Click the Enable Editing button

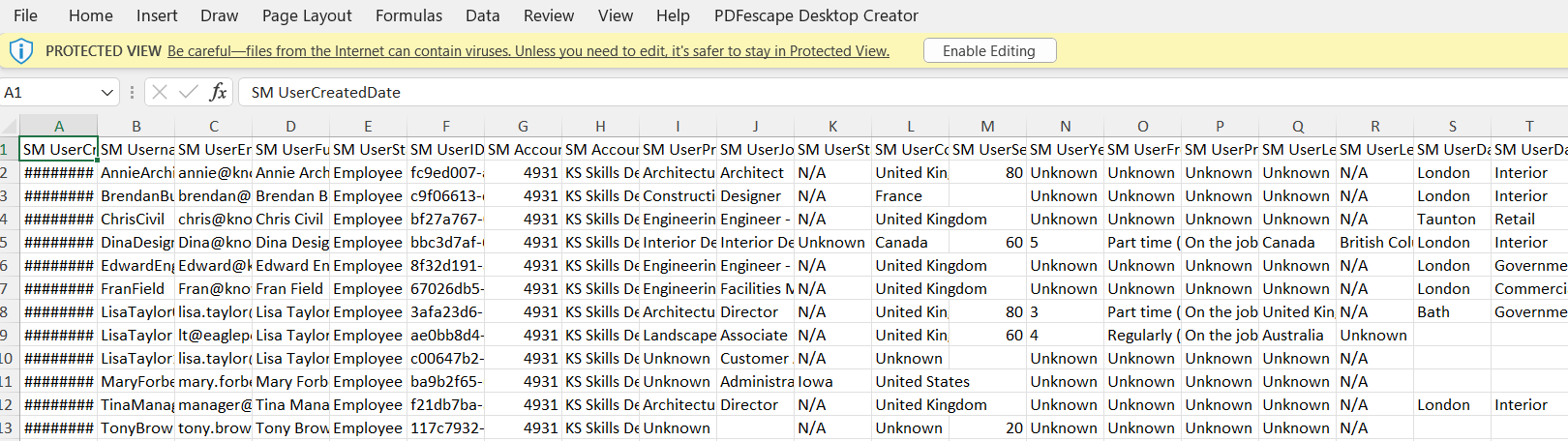pyautogui.click(x=989, y=51)
